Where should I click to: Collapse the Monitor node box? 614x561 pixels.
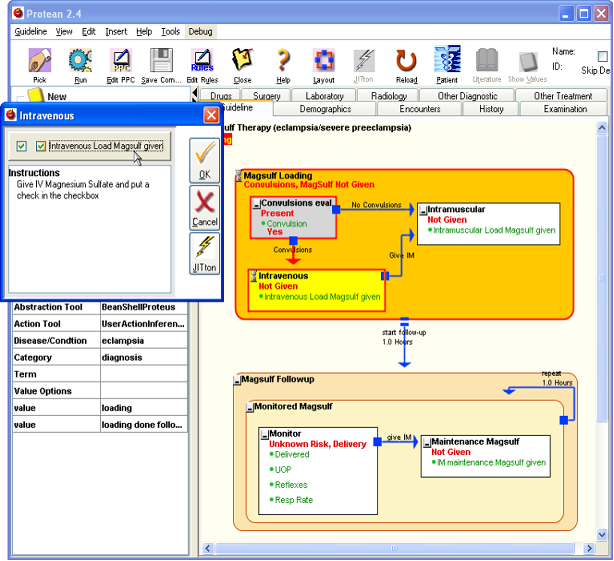(263, 434)
